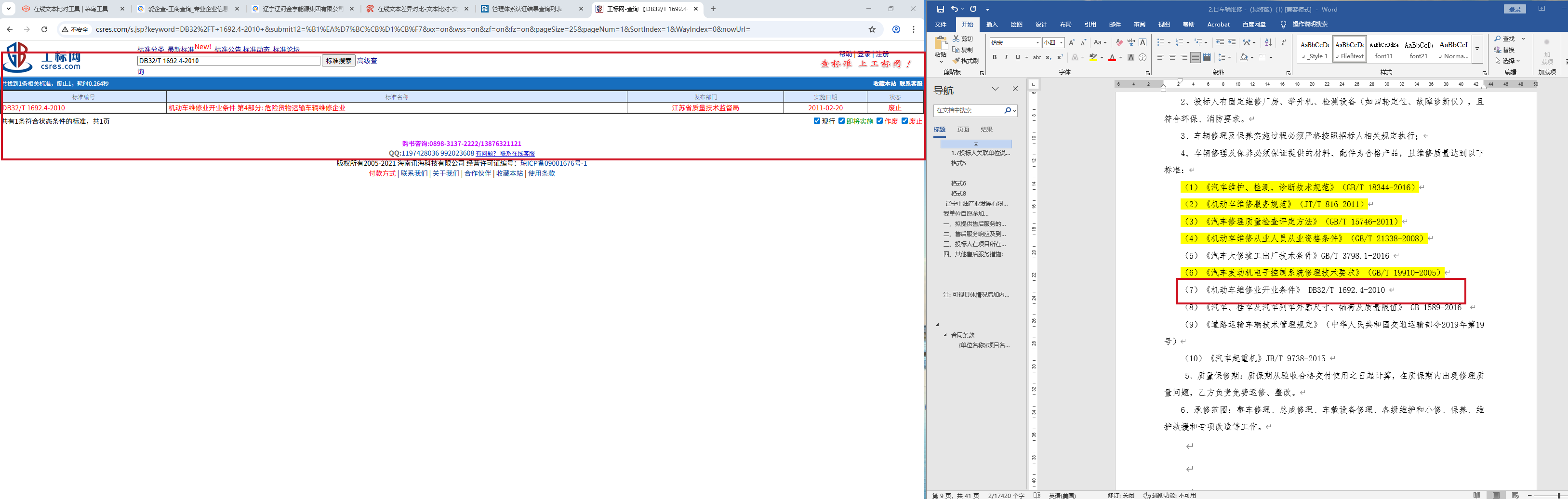Apply superscript formatting
1568x499 pixels.
click(1060, 58)
